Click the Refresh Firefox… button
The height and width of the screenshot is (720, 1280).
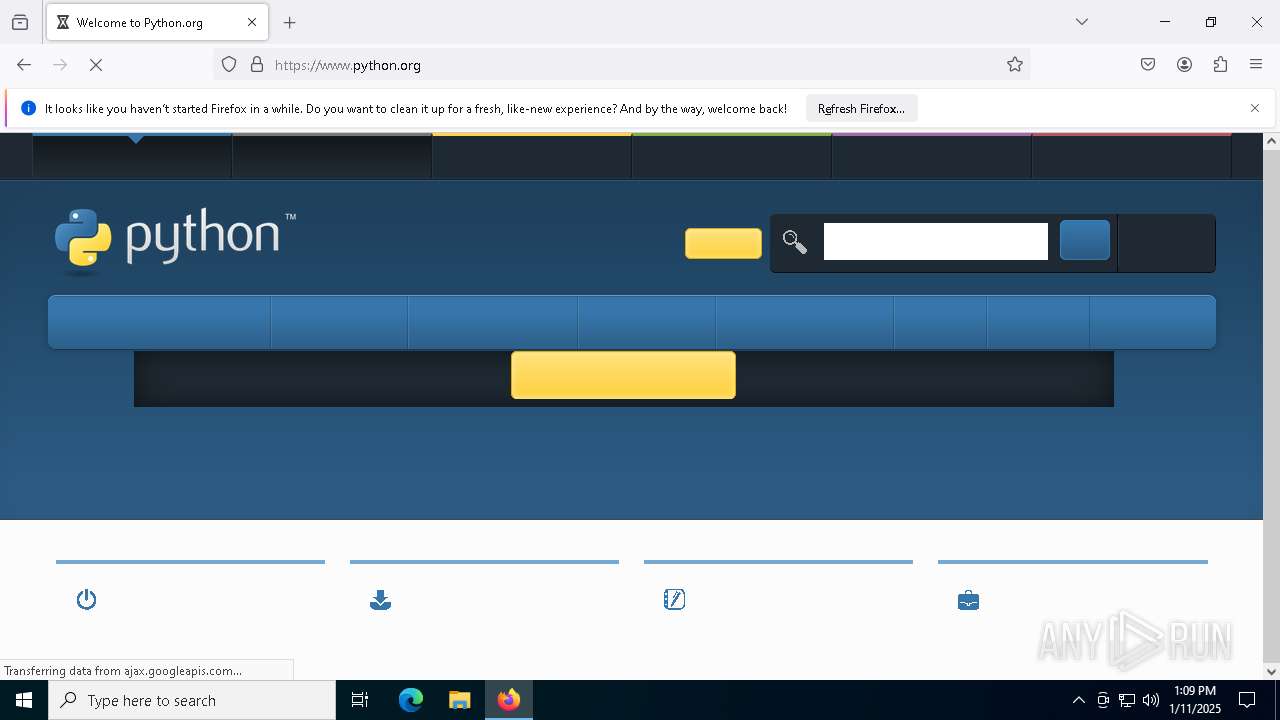click(x=861, y=109)
